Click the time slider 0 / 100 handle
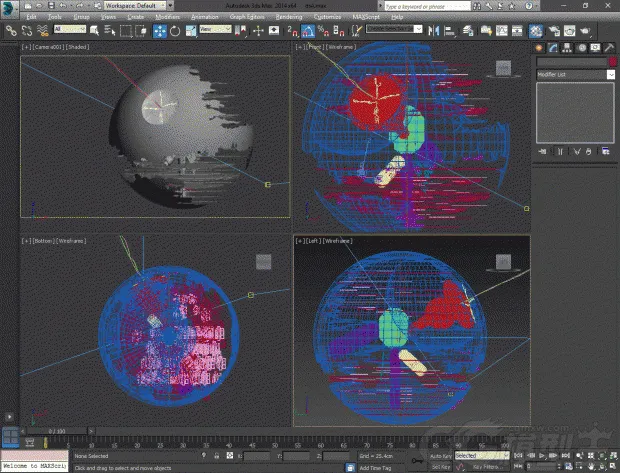The image size is (620, 473). tap(57, 431)
